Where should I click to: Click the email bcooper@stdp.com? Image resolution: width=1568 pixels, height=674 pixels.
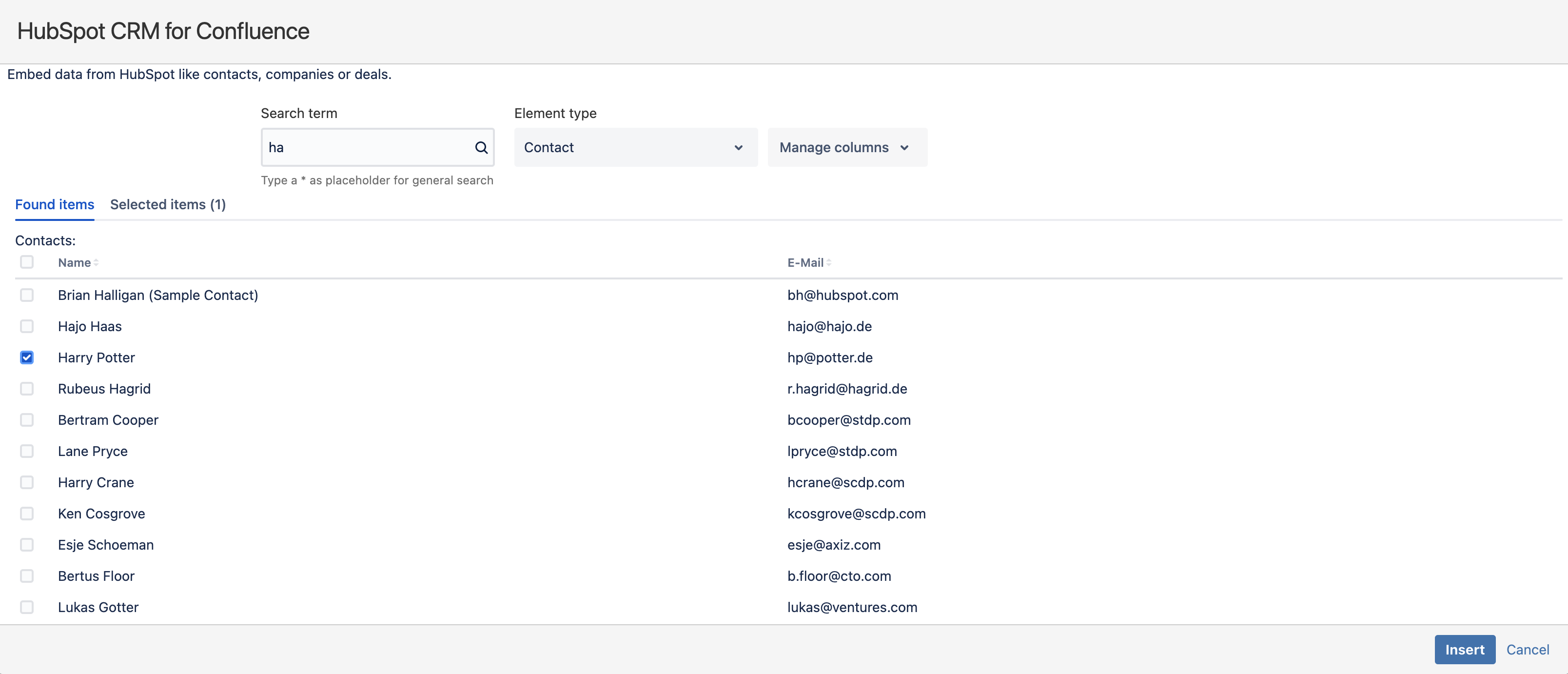849,420
